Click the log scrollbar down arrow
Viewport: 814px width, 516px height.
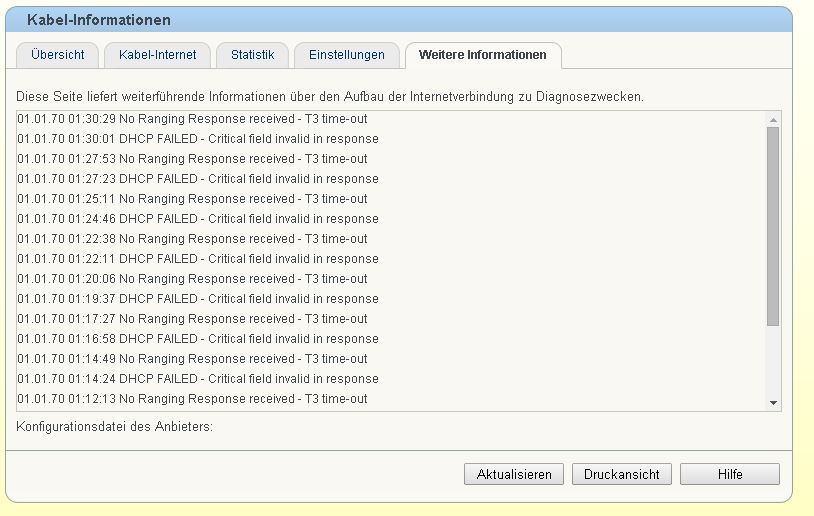point(773,402)
